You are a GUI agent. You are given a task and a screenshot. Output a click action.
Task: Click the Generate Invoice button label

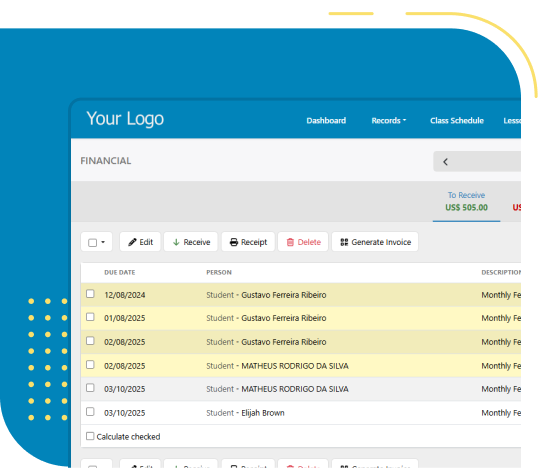point(381,242)
